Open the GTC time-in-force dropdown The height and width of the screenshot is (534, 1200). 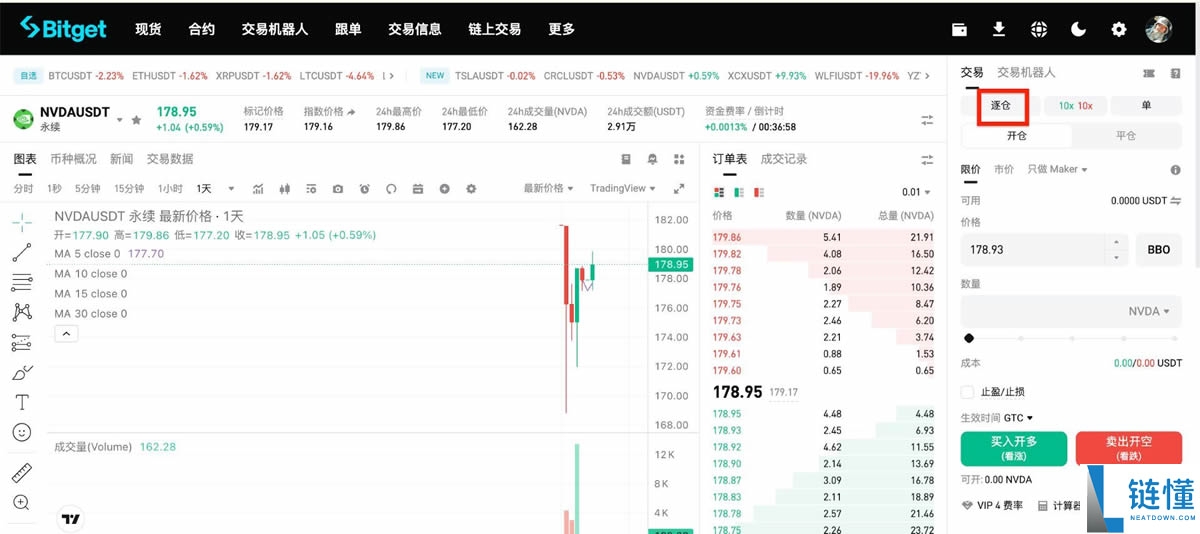pyautogui.click(x=1018, y=418)
